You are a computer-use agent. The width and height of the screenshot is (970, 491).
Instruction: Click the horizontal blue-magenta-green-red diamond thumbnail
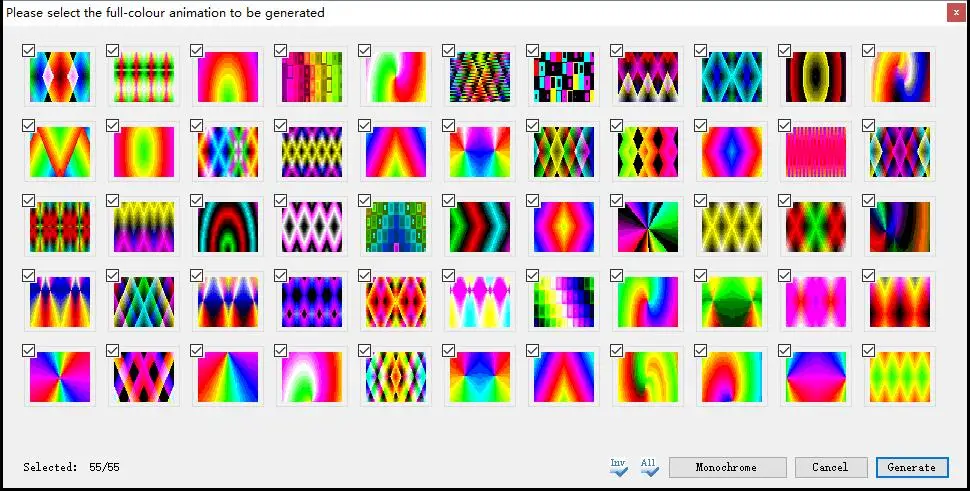coord(816,377)
